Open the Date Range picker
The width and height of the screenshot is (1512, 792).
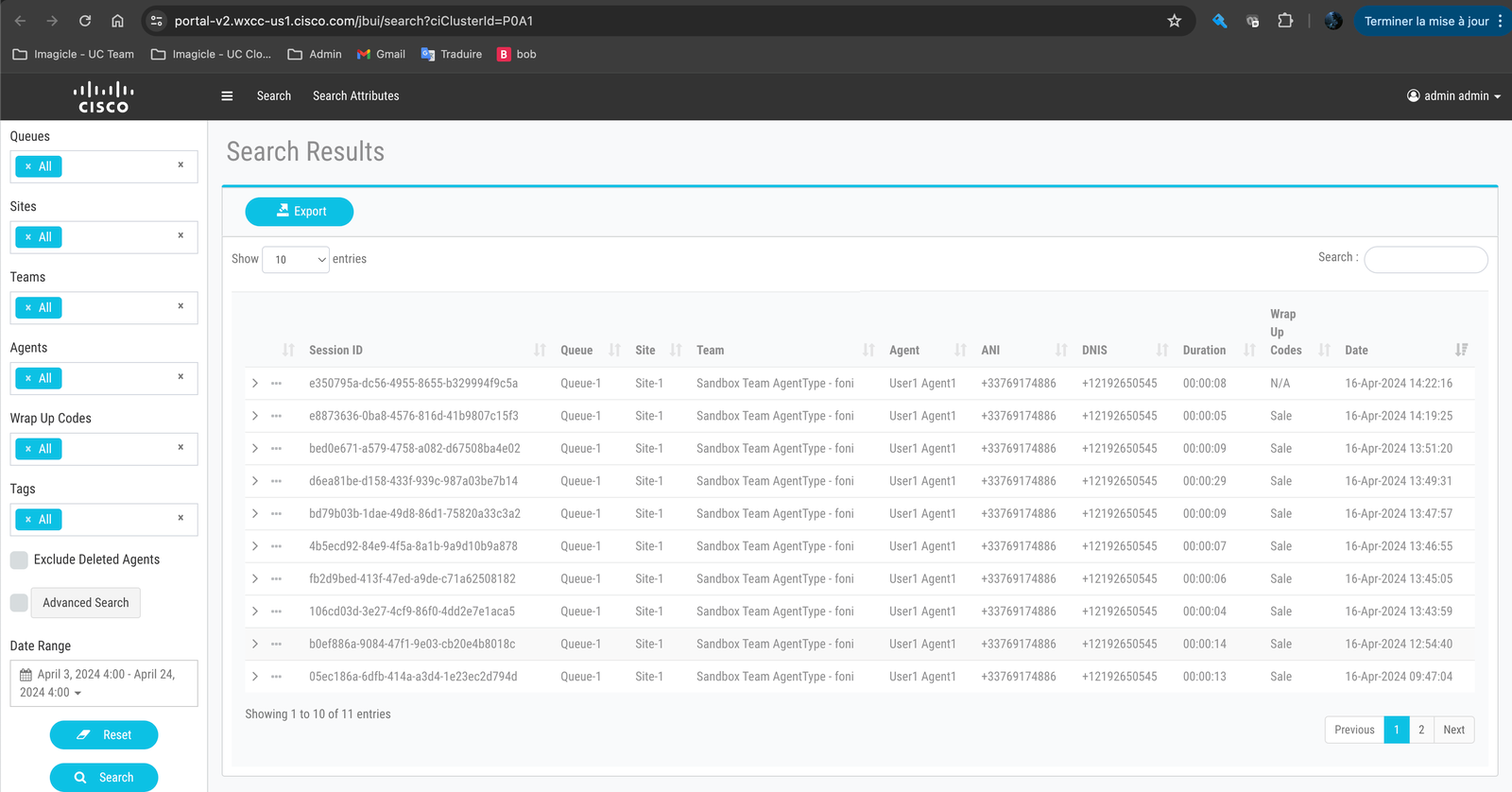point(104,683)
